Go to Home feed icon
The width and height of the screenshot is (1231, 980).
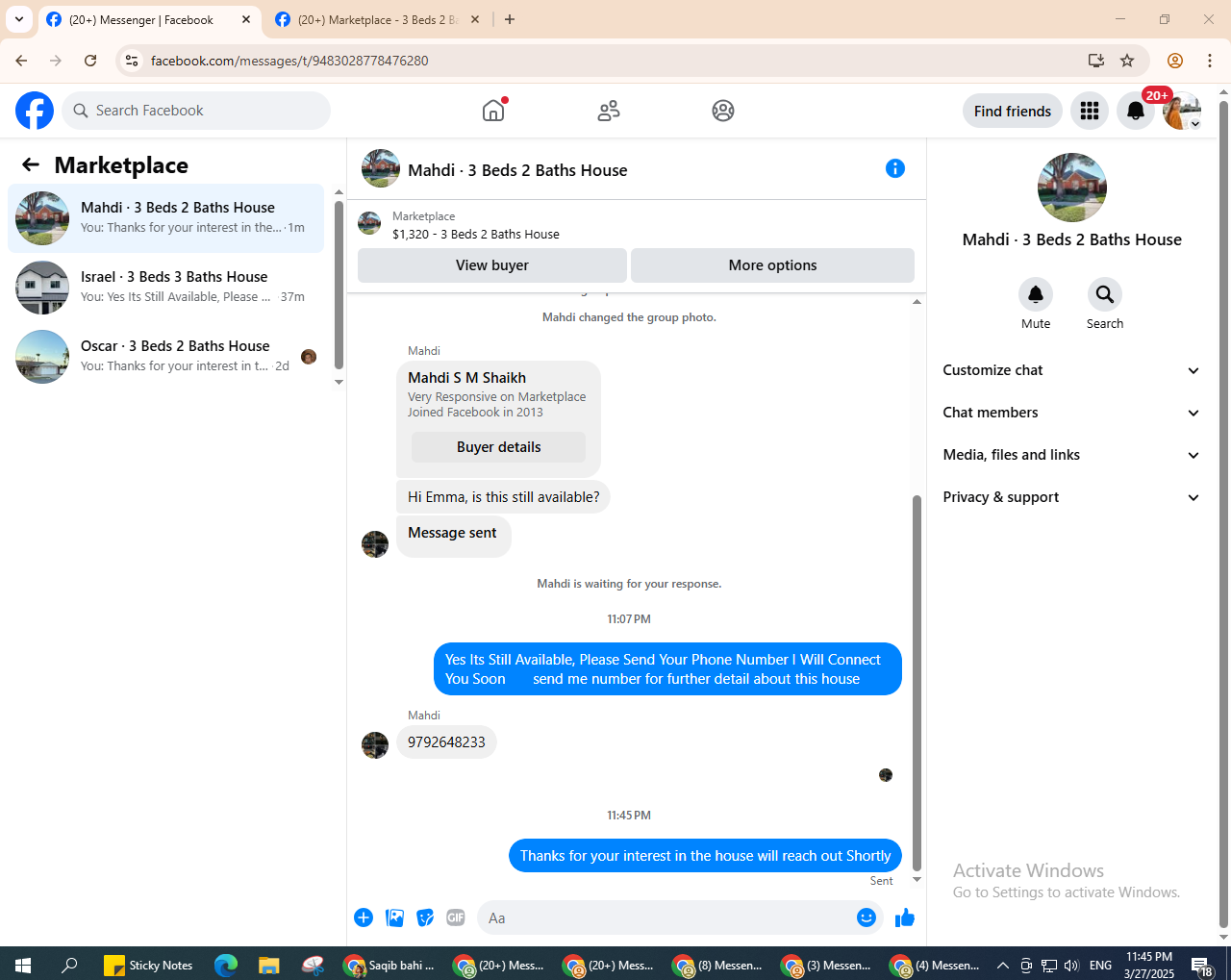(493, 111)
